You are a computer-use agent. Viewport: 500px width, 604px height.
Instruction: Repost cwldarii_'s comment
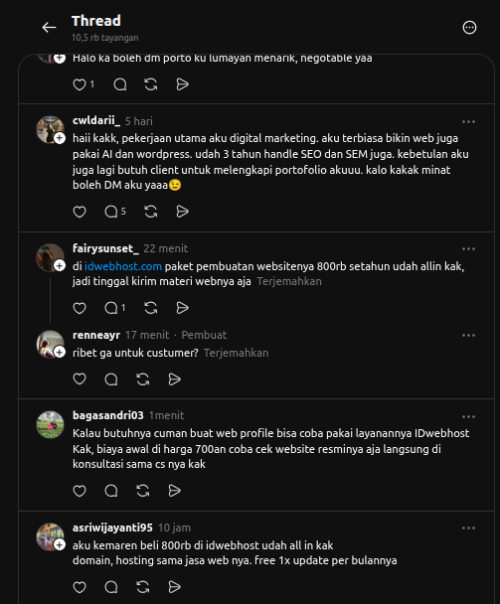click(151, 211)
